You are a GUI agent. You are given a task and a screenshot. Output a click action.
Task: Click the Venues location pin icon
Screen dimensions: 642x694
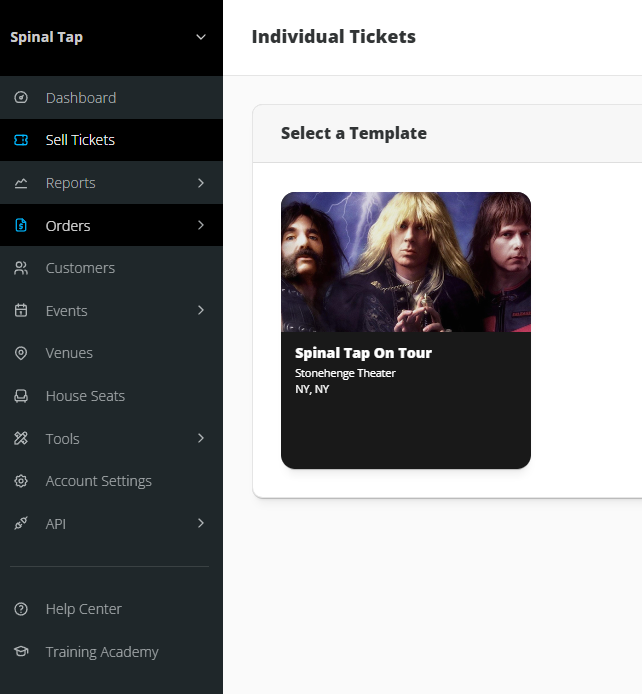click(x=21, y=353)
